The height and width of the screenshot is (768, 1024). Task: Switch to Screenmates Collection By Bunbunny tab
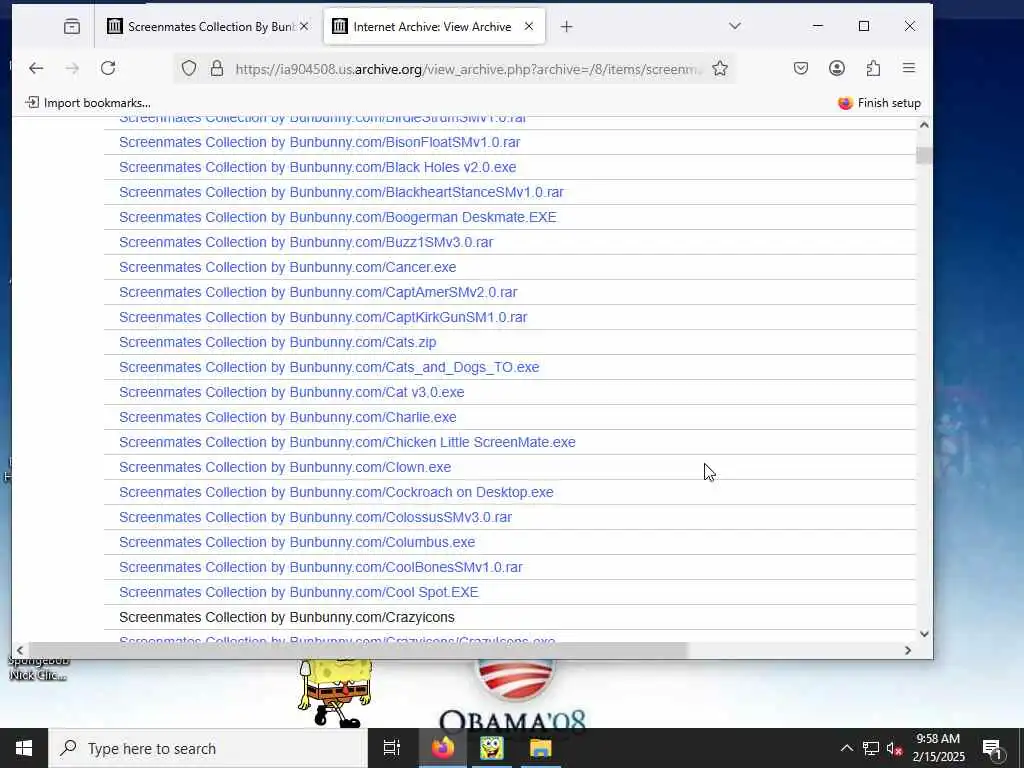coord(208,27)
